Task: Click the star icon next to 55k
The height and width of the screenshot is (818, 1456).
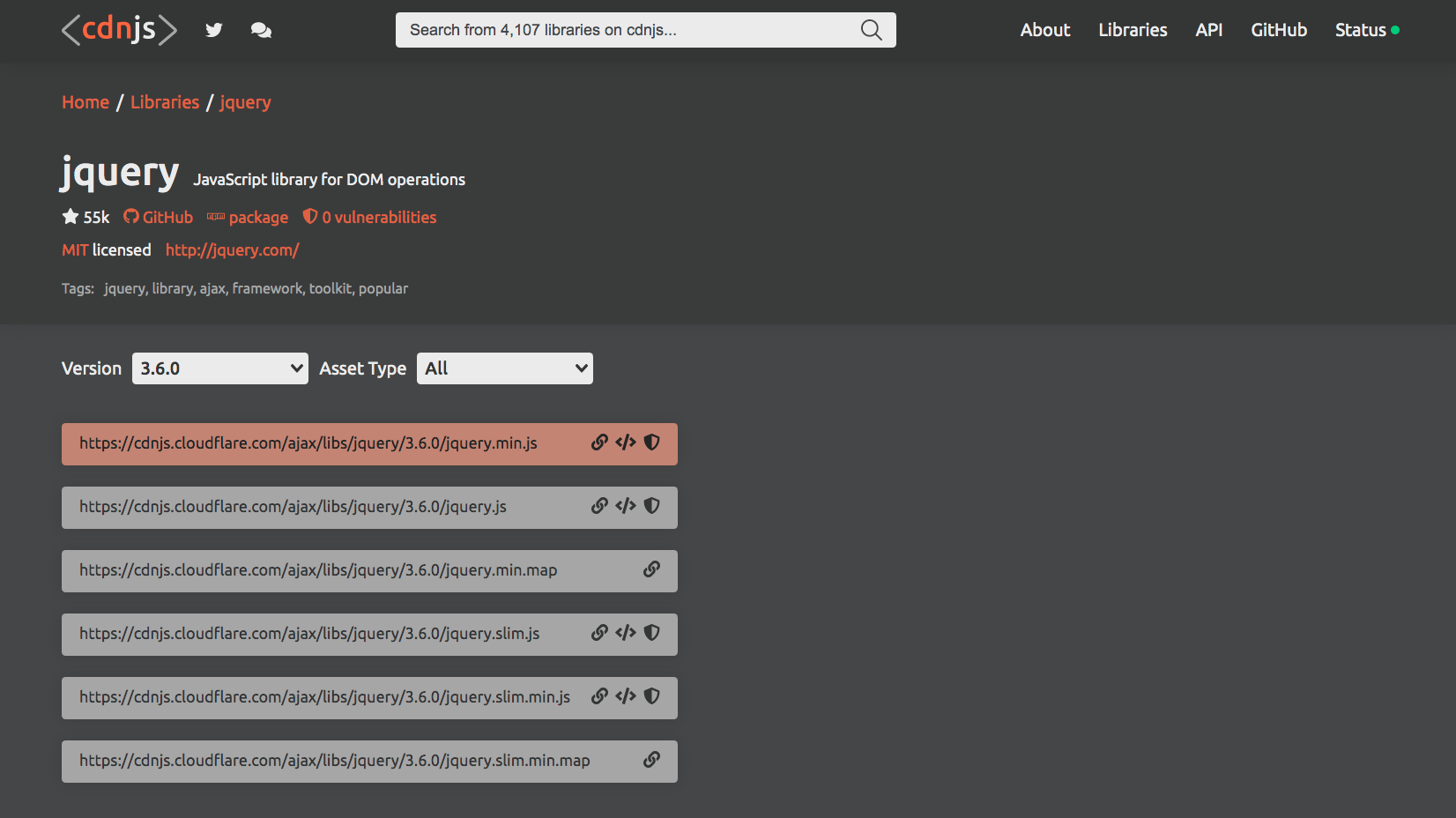Action: (71, 217)
